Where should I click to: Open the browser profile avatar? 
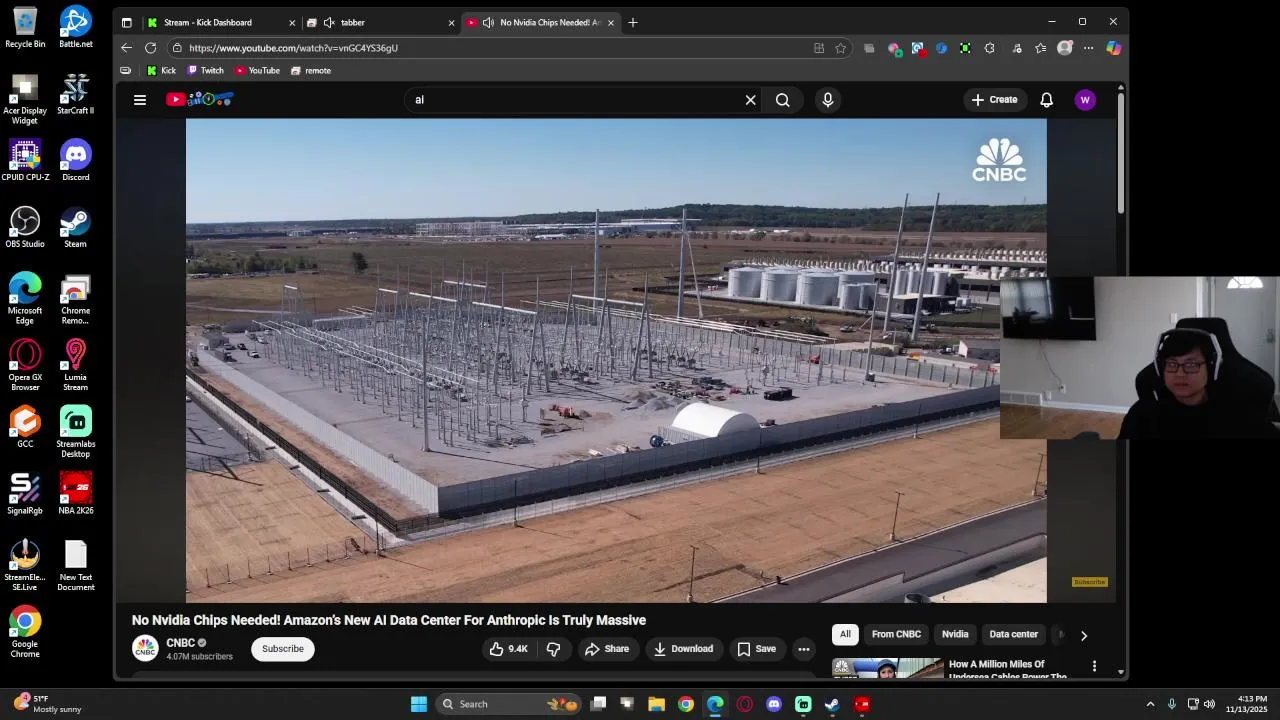[1065, 48]
